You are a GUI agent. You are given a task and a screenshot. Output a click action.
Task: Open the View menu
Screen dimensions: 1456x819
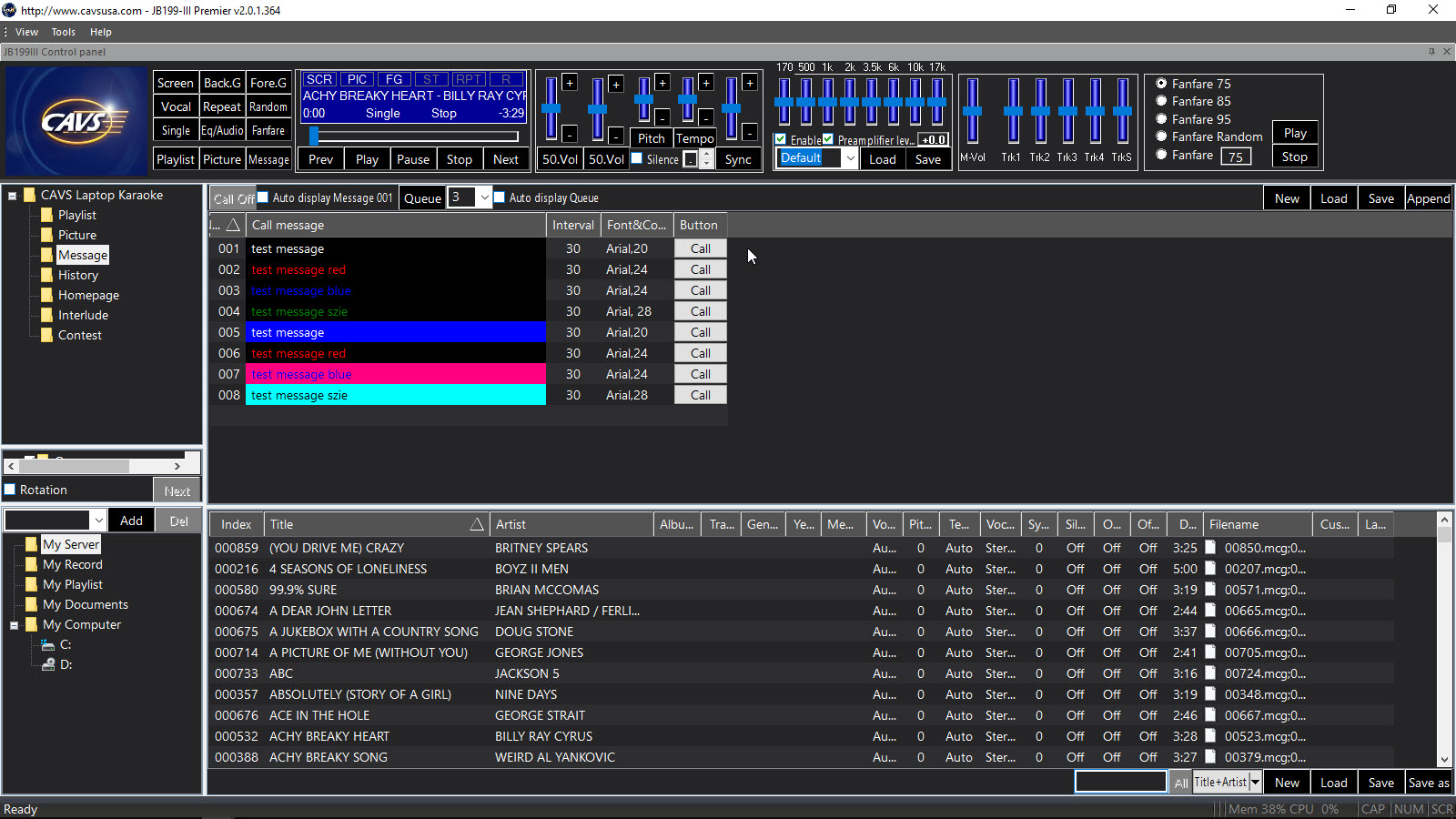(x=26, y=32)
